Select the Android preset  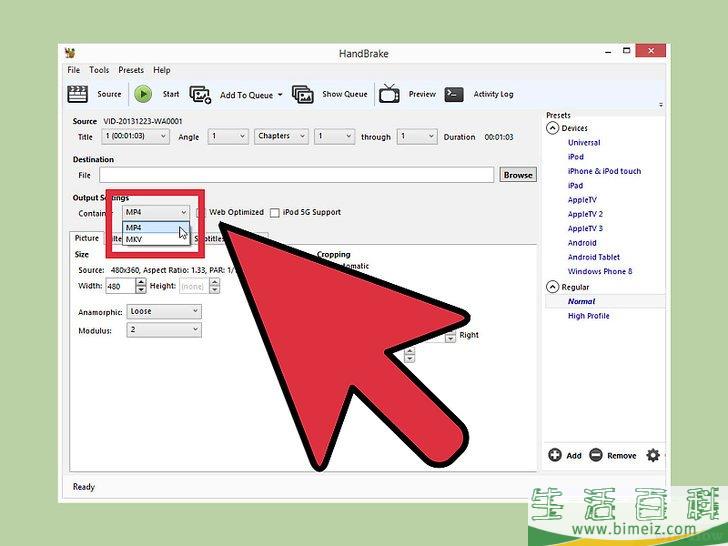582,243
